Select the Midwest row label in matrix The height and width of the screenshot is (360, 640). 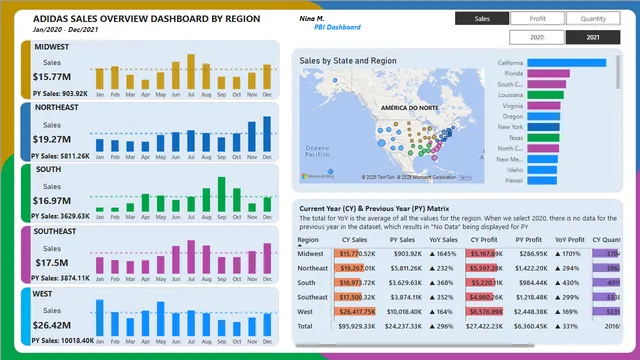[x=310, y=253]
